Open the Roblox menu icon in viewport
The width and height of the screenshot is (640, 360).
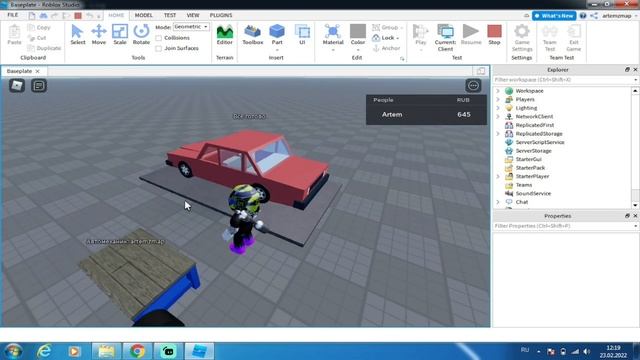click(x=17, y=85)
